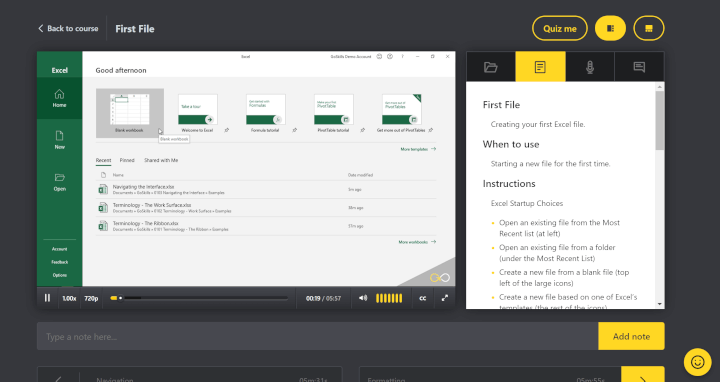The width and height of the screenshot is (720, 382).
Task: Click the Instructions heading in notes
Action: click(x=509, y=184)
